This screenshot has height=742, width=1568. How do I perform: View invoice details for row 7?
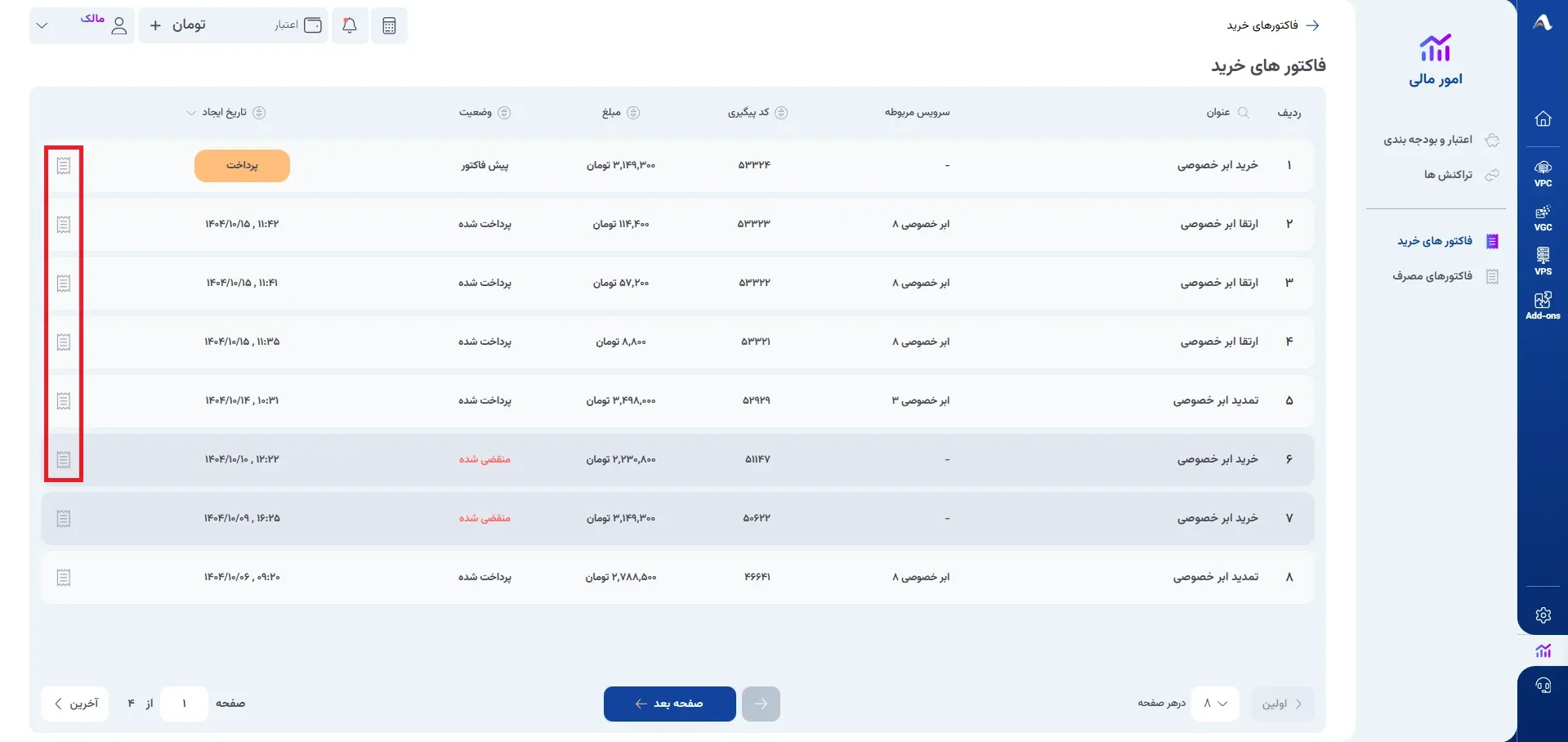(64, 519)
